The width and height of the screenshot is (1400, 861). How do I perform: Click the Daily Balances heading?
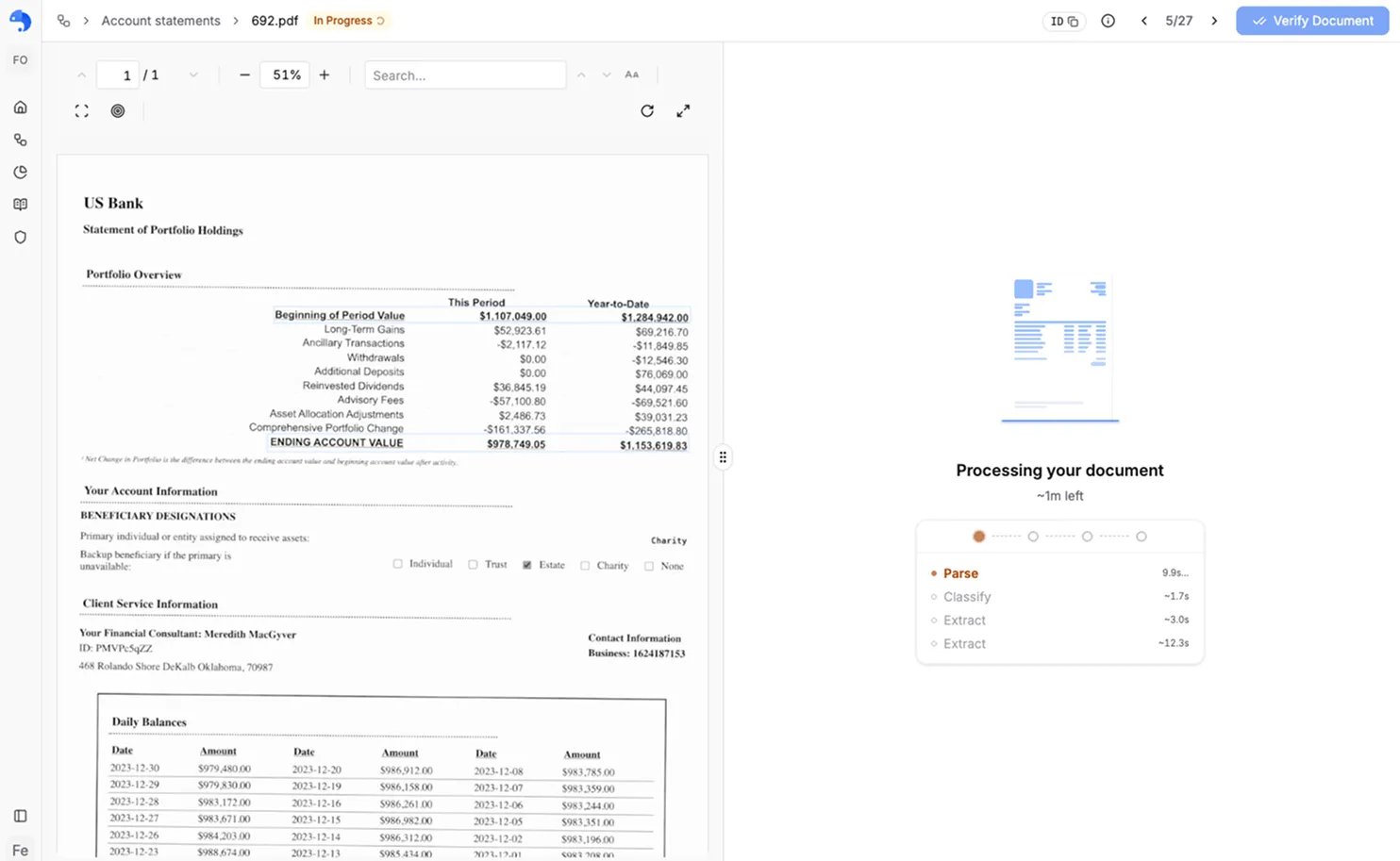149,722
